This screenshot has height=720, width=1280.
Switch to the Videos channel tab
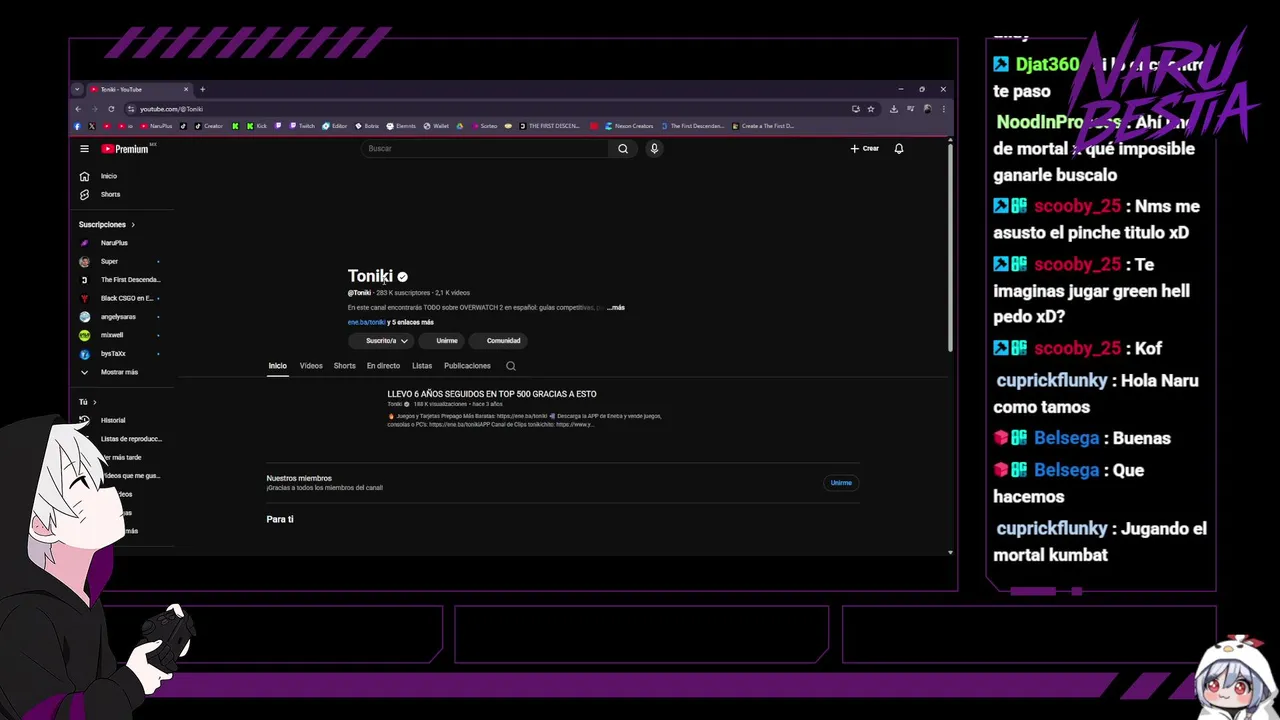coord(311,366)
